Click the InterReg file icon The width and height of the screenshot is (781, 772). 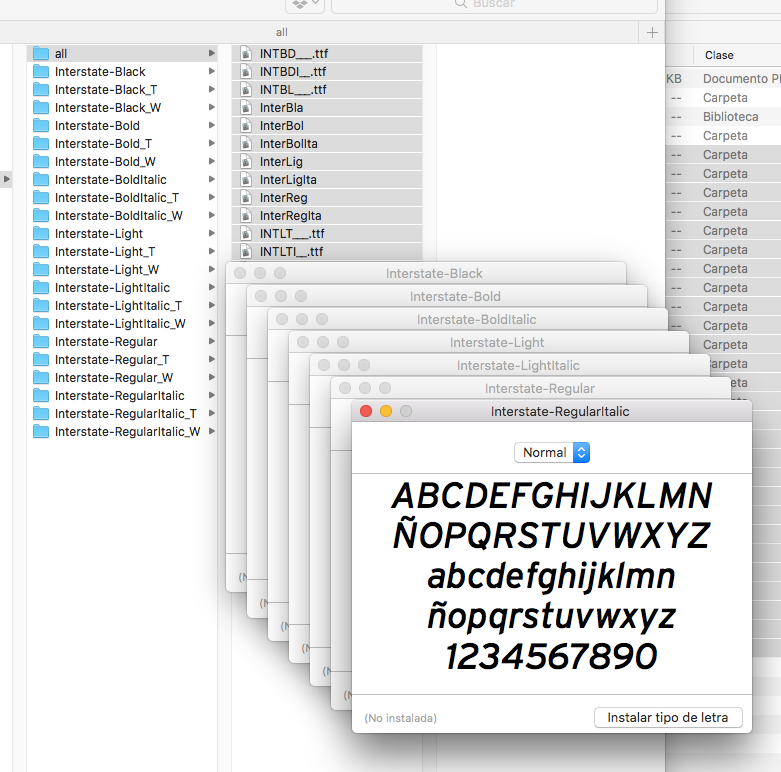tap(246, 197)
